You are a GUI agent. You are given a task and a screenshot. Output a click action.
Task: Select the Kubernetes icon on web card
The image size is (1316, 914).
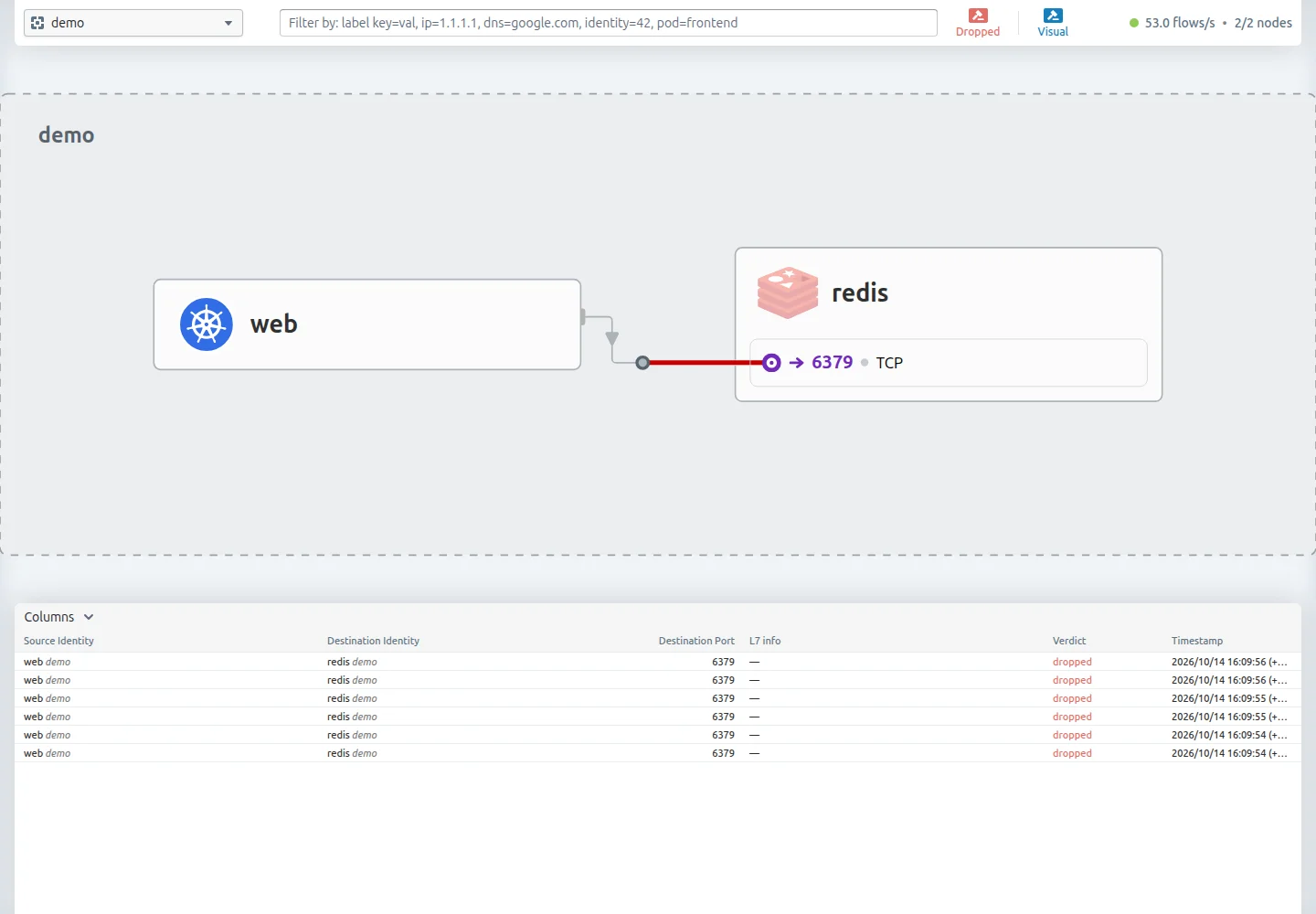(x=207, y=324)
